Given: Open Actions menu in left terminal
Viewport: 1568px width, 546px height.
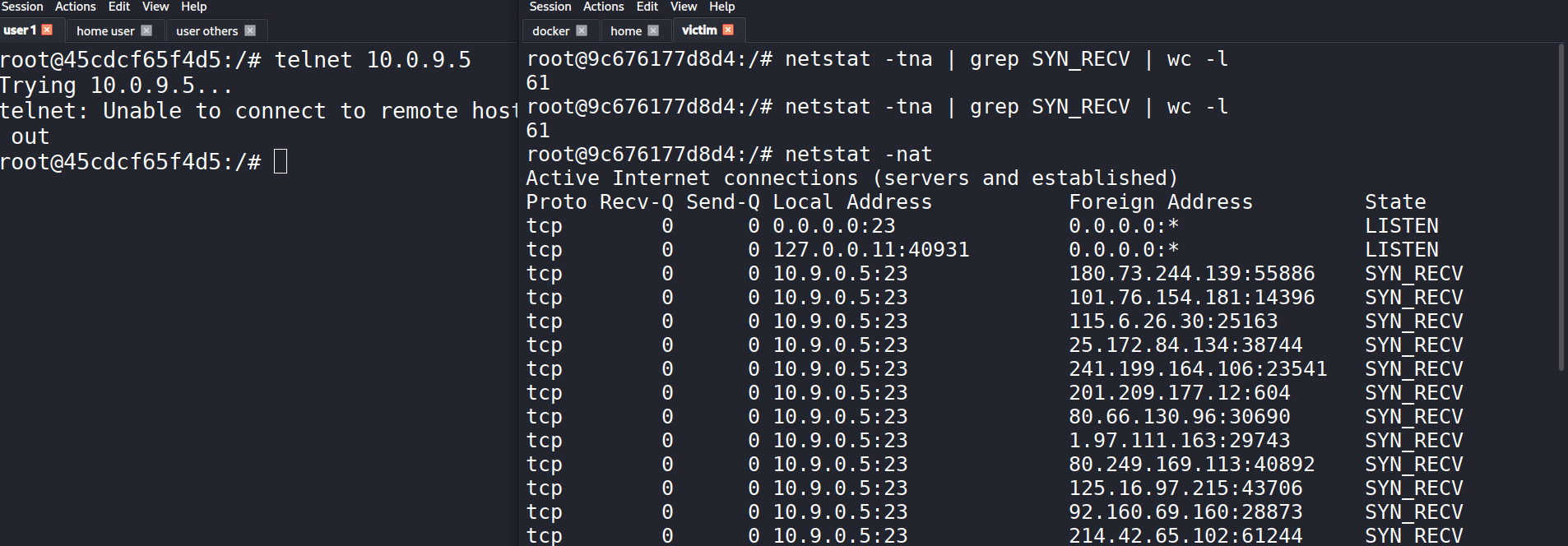Looking at the screenshot, I should click(76, 7).
